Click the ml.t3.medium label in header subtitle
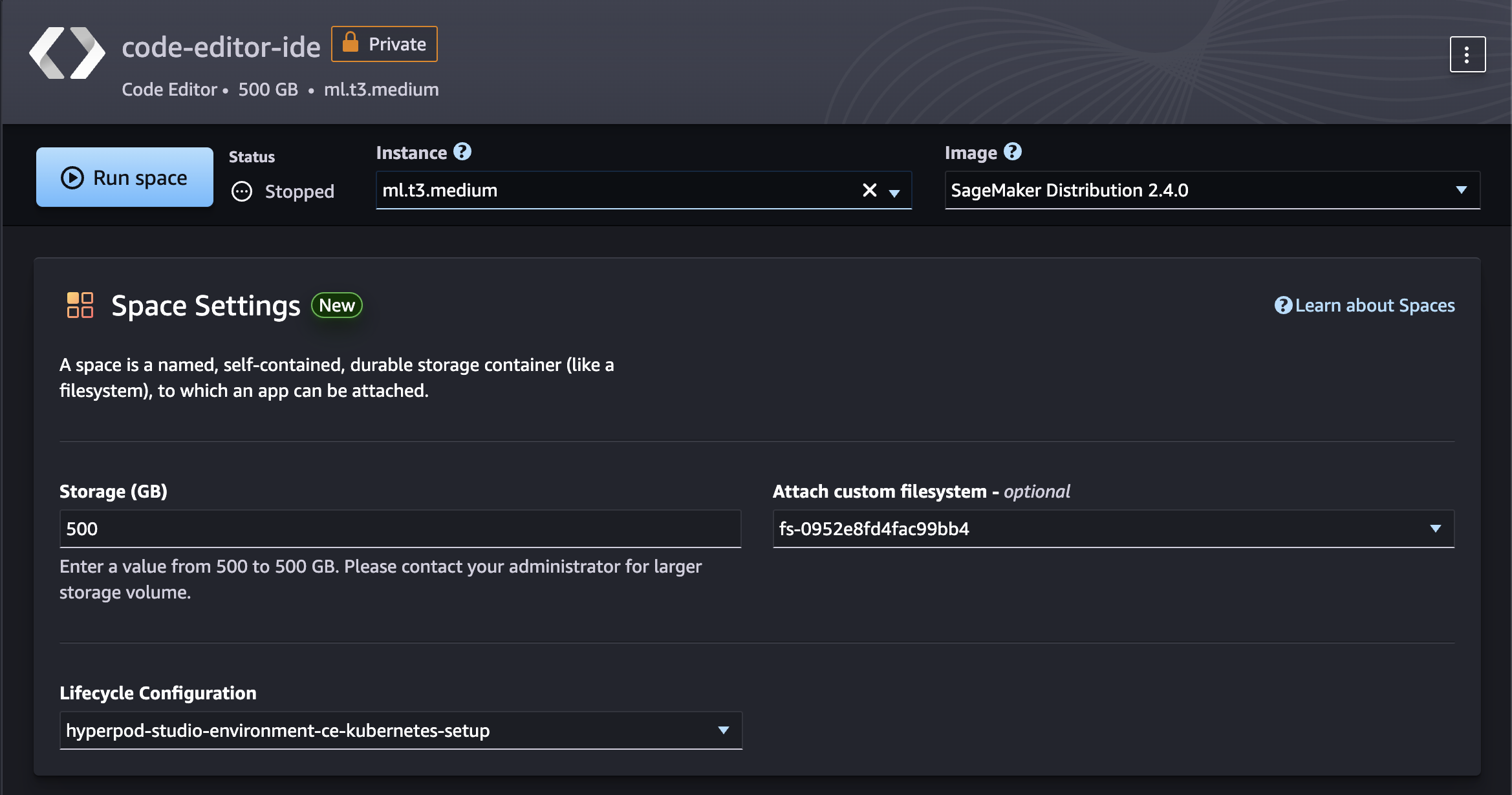 click(x=381, y=89)
